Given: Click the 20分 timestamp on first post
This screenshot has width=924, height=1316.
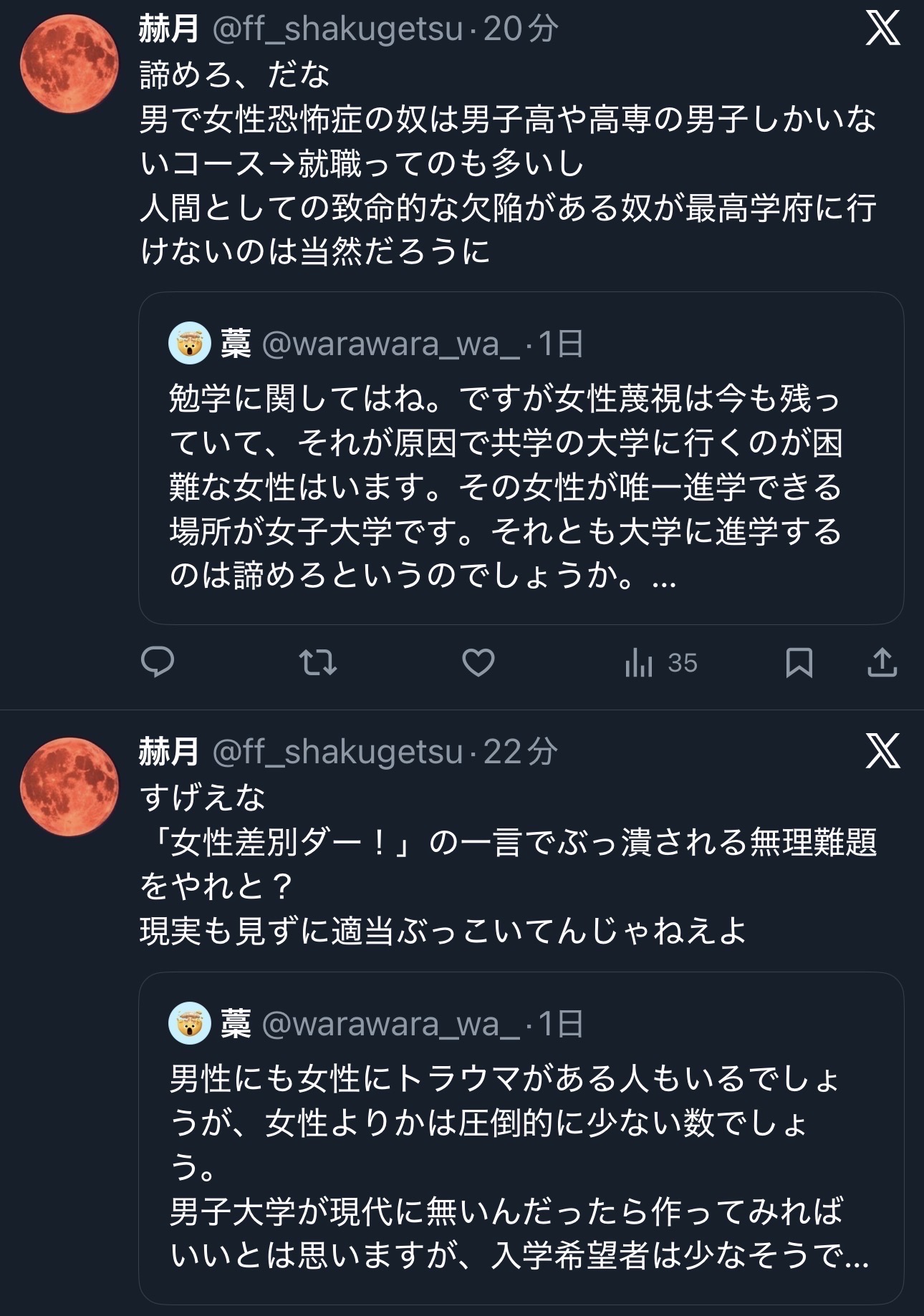Looking at the screenshot, I should 521,29.
